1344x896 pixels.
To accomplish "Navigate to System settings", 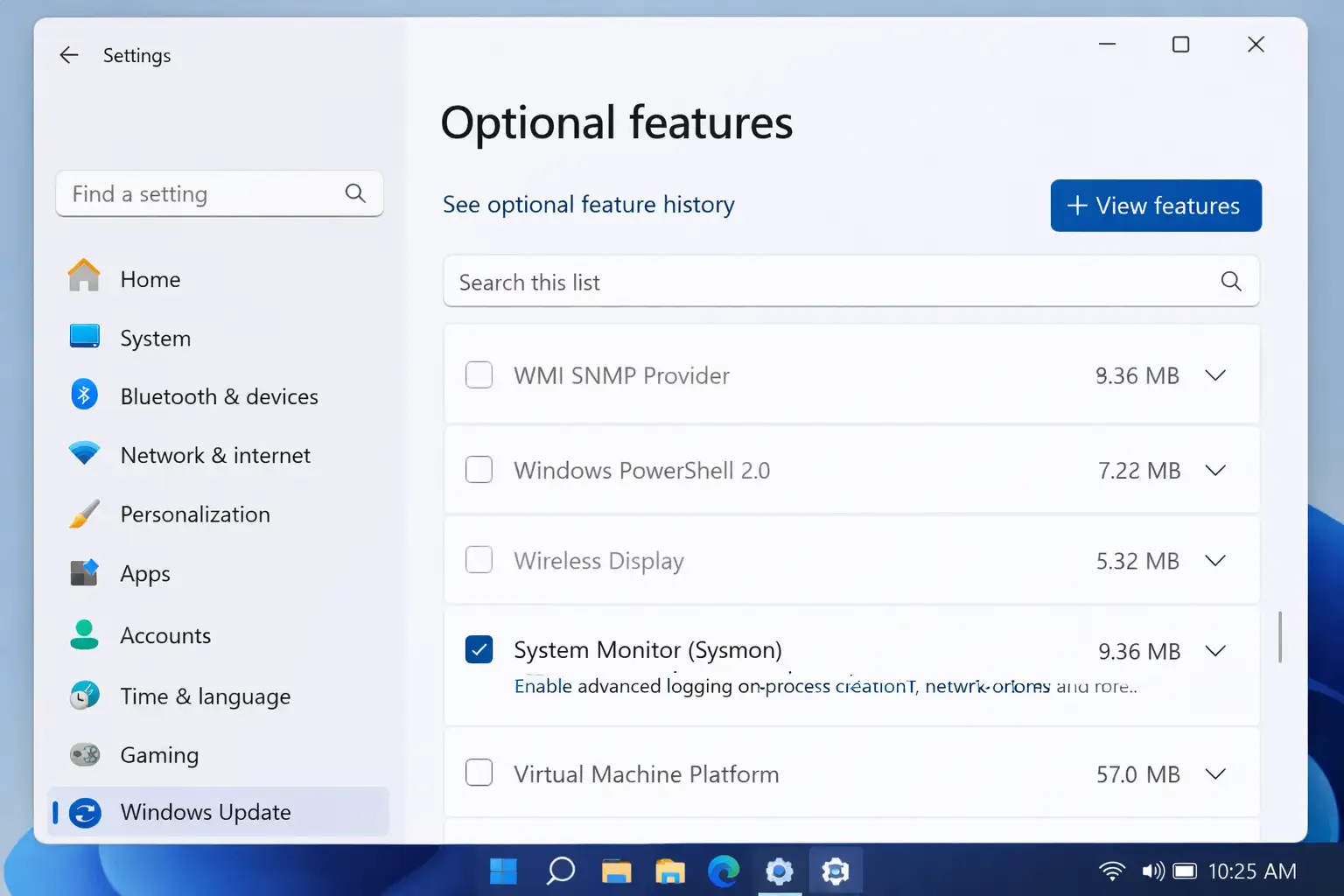I will [x=83, y=338].
